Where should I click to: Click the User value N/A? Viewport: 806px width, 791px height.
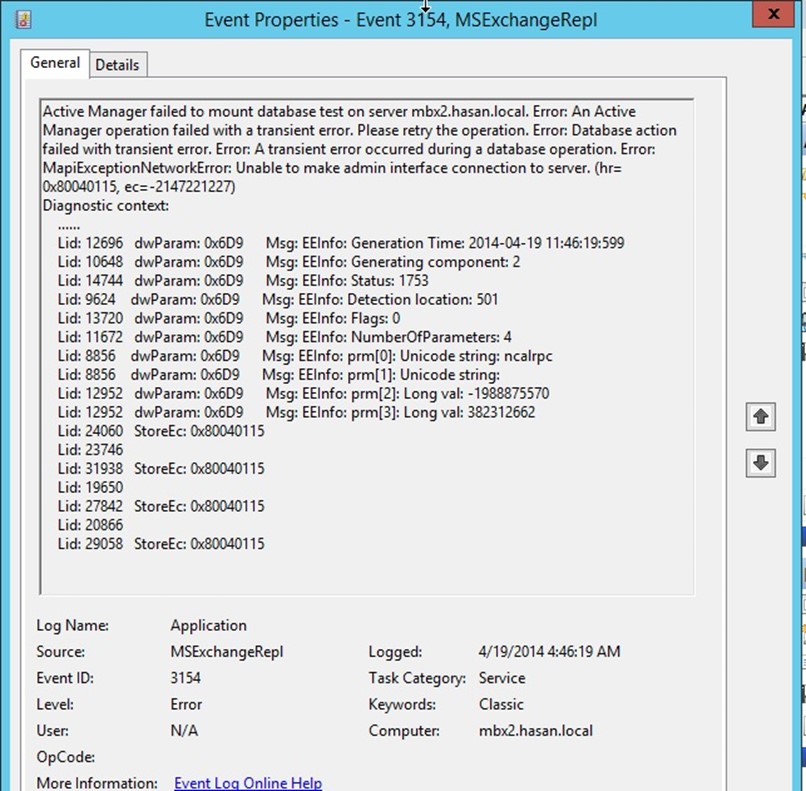tap(184, 730)
